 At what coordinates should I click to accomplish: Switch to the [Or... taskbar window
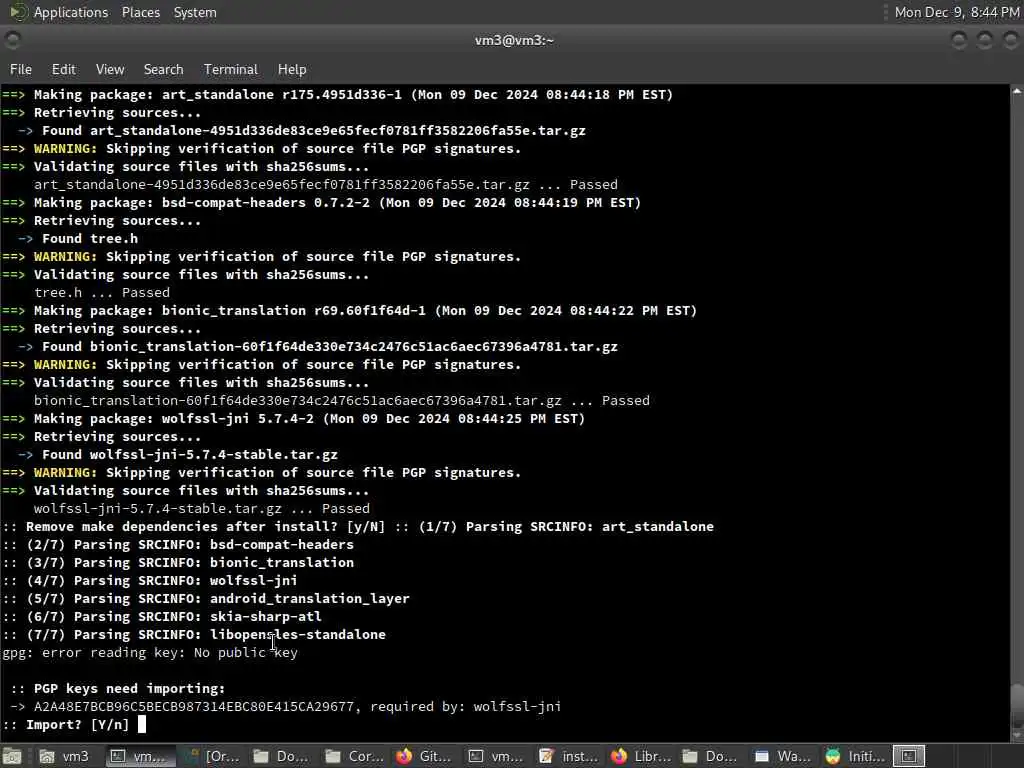tap(212, 756)
